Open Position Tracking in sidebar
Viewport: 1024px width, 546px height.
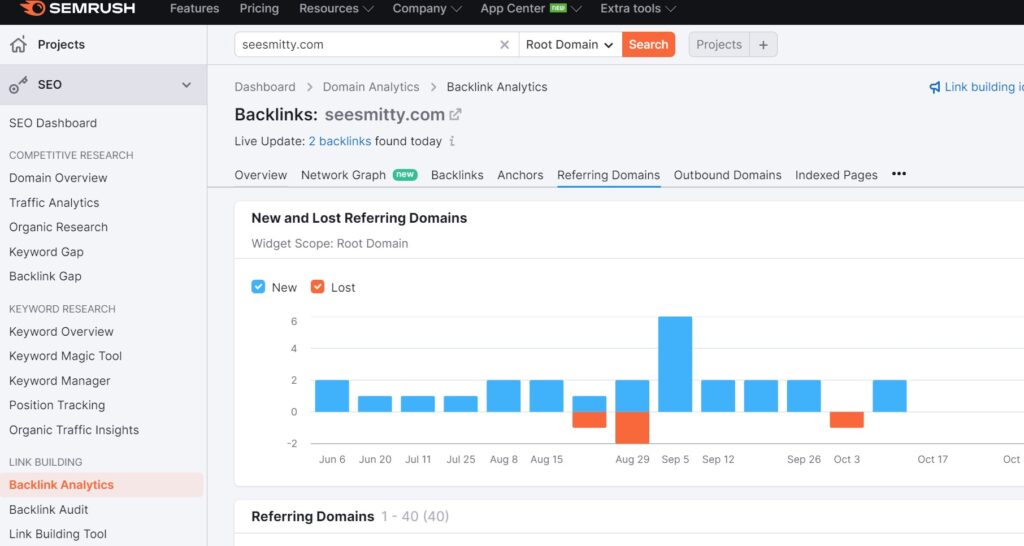pyautogui.click(x=57, y=405)
